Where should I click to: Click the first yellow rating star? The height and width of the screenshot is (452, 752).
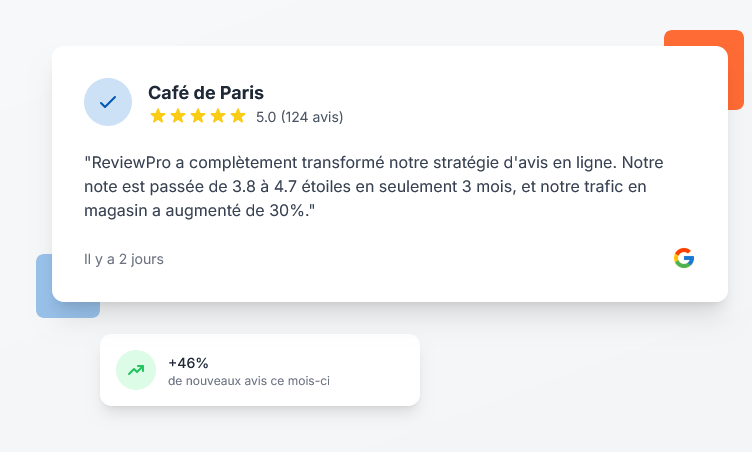pos(158,116)
